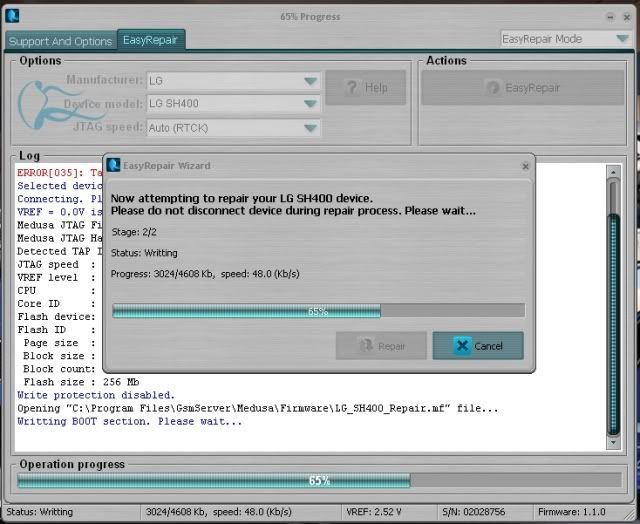Click the log vertical scrollbar thumb
The height and width of the screenshot is (524, 640).
[613, 324]
